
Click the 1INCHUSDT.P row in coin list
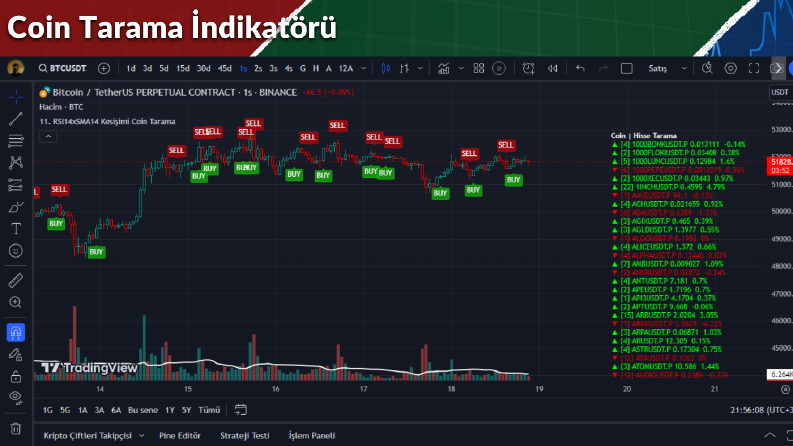click(669, 187)
